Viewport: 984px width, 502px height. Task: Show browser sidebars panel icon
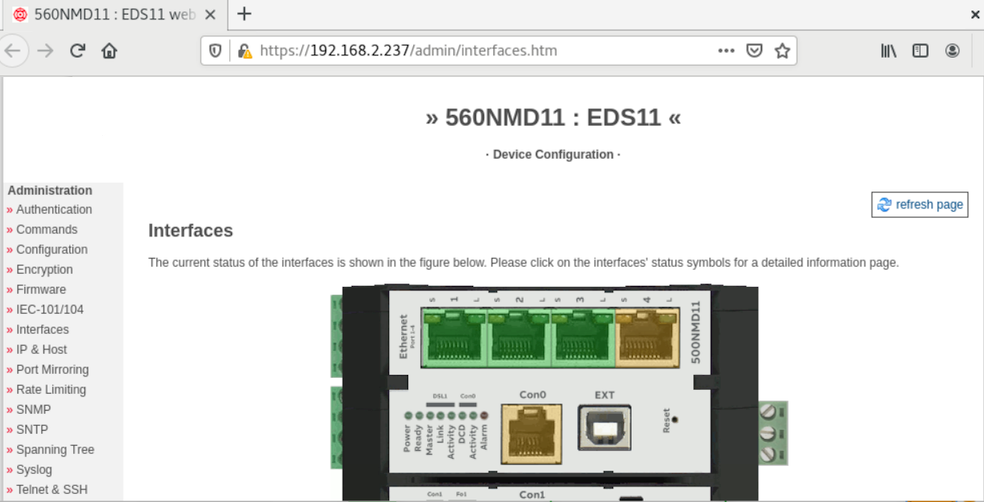point(920,51)
